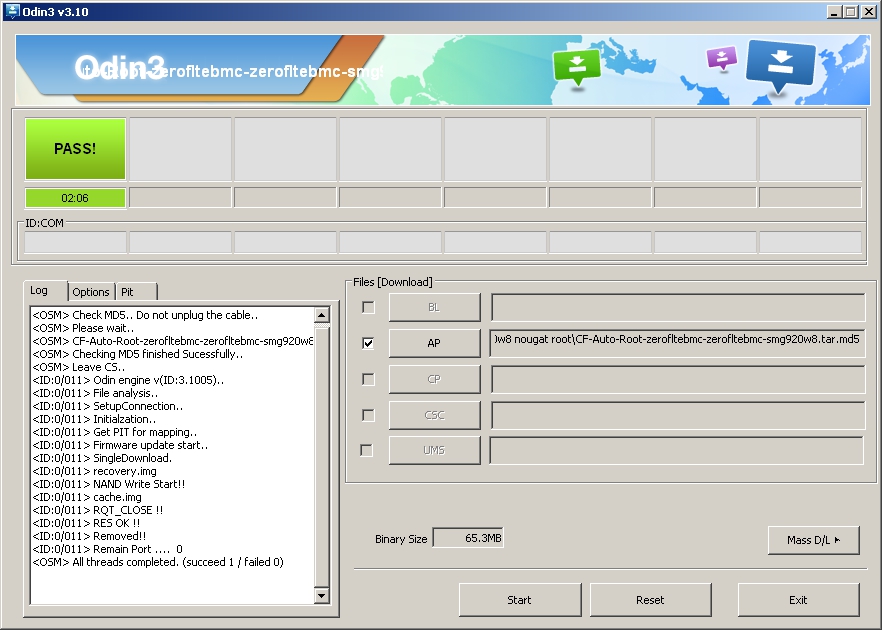Exit the Odin3 application
Viewport: 882px width, 630px height.
[x=798, y=600]
